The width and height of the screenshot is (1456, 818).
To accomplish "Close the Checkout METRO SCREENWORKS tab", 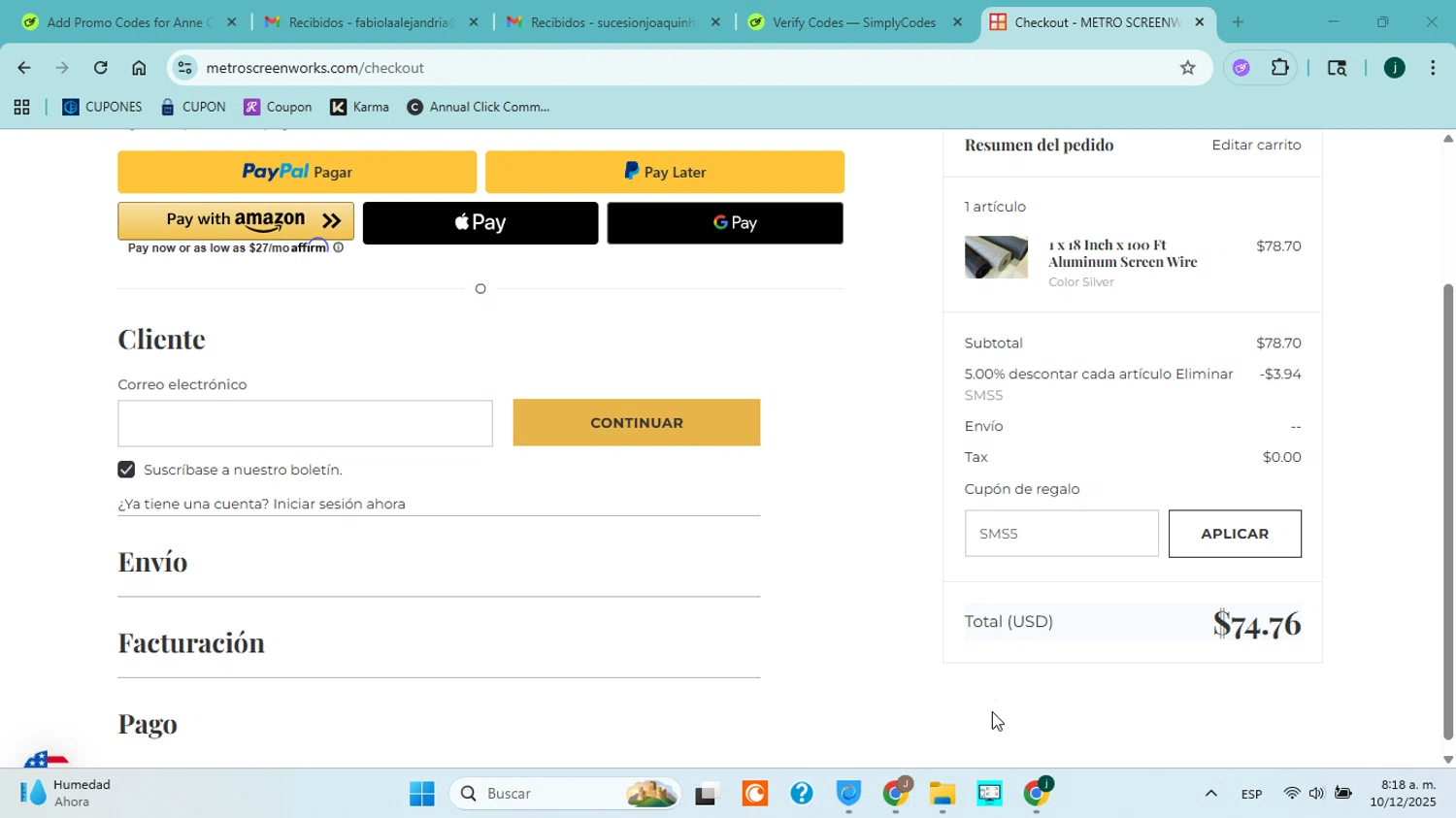I will [1199, 22].
